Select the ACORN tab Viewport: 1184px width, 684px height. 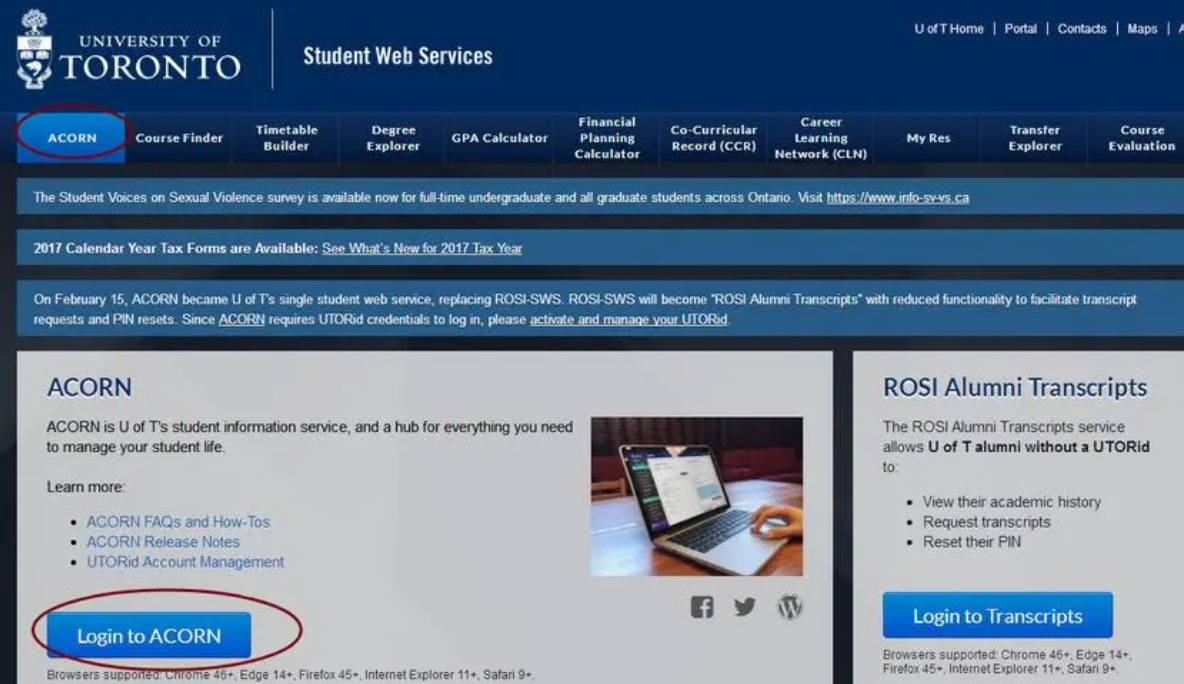point(72,138)
